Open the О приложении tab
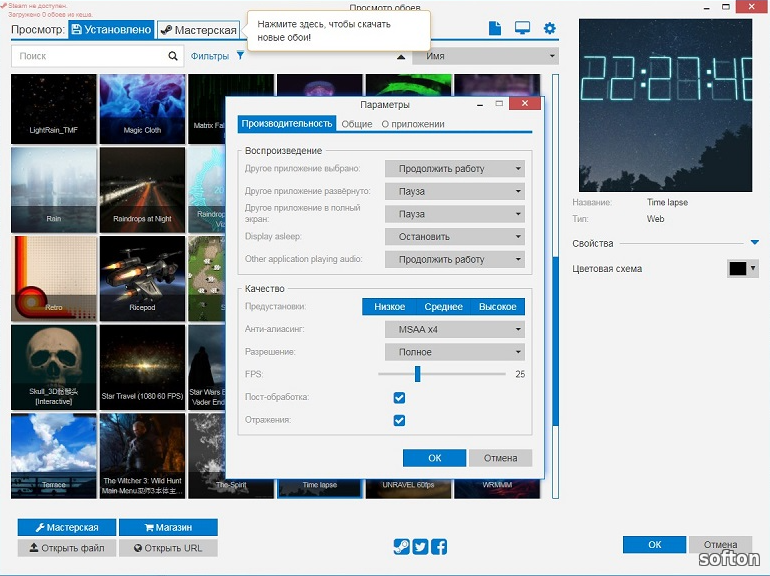Screen dimensions: 770x576 point(413,124)
